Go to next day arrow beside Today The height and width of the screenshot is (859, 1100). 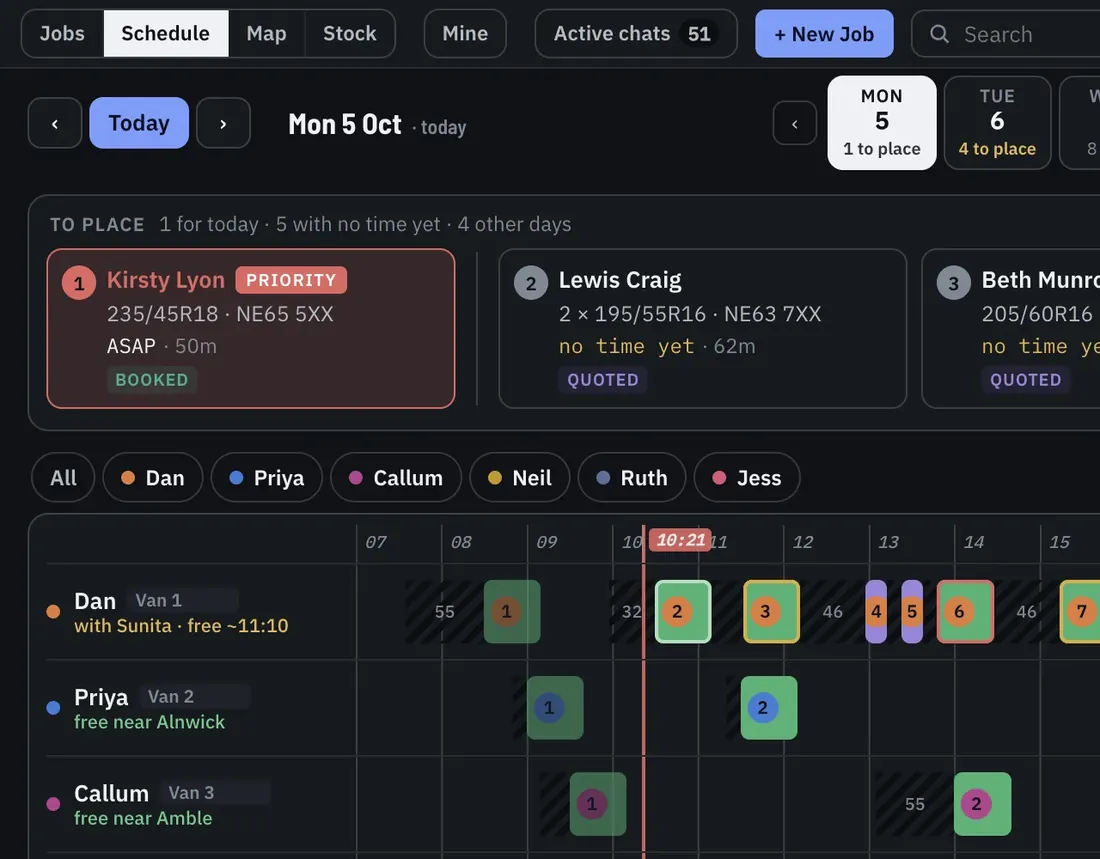pos(223,124)
